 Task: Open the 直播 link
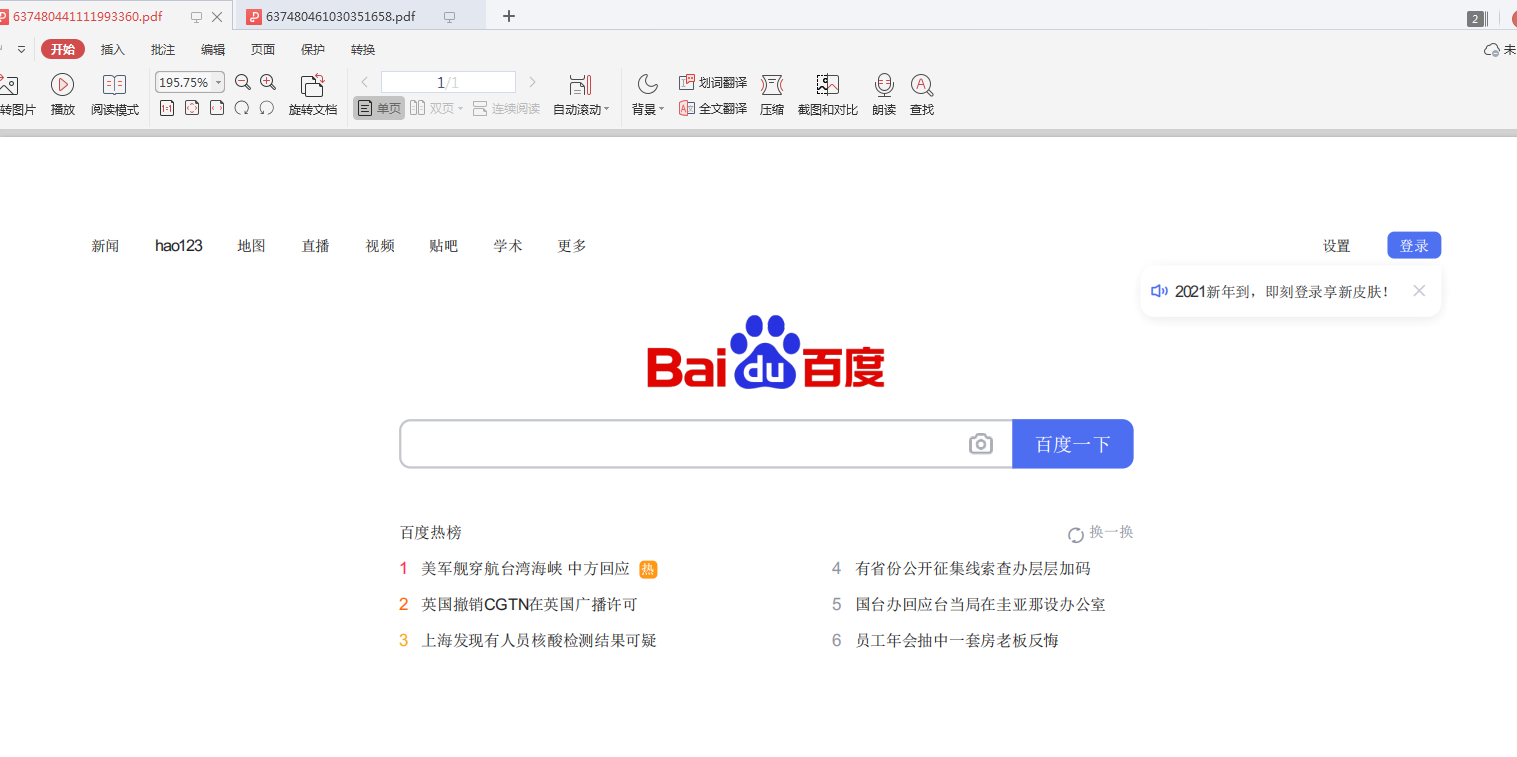(316, 246)
